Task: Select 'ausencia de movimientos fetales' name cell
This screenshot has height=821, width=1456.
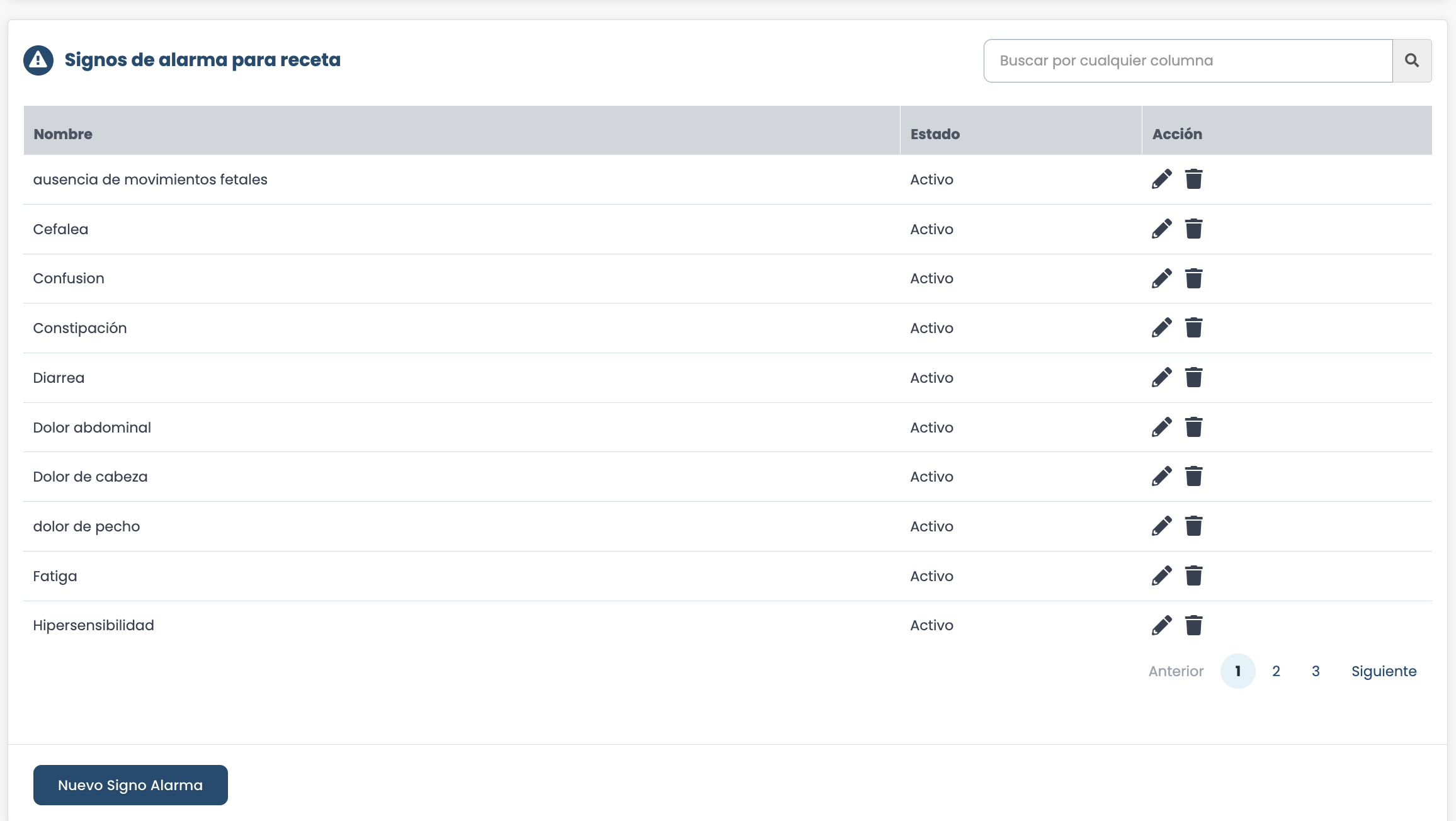Action: (x=462, y=179)
